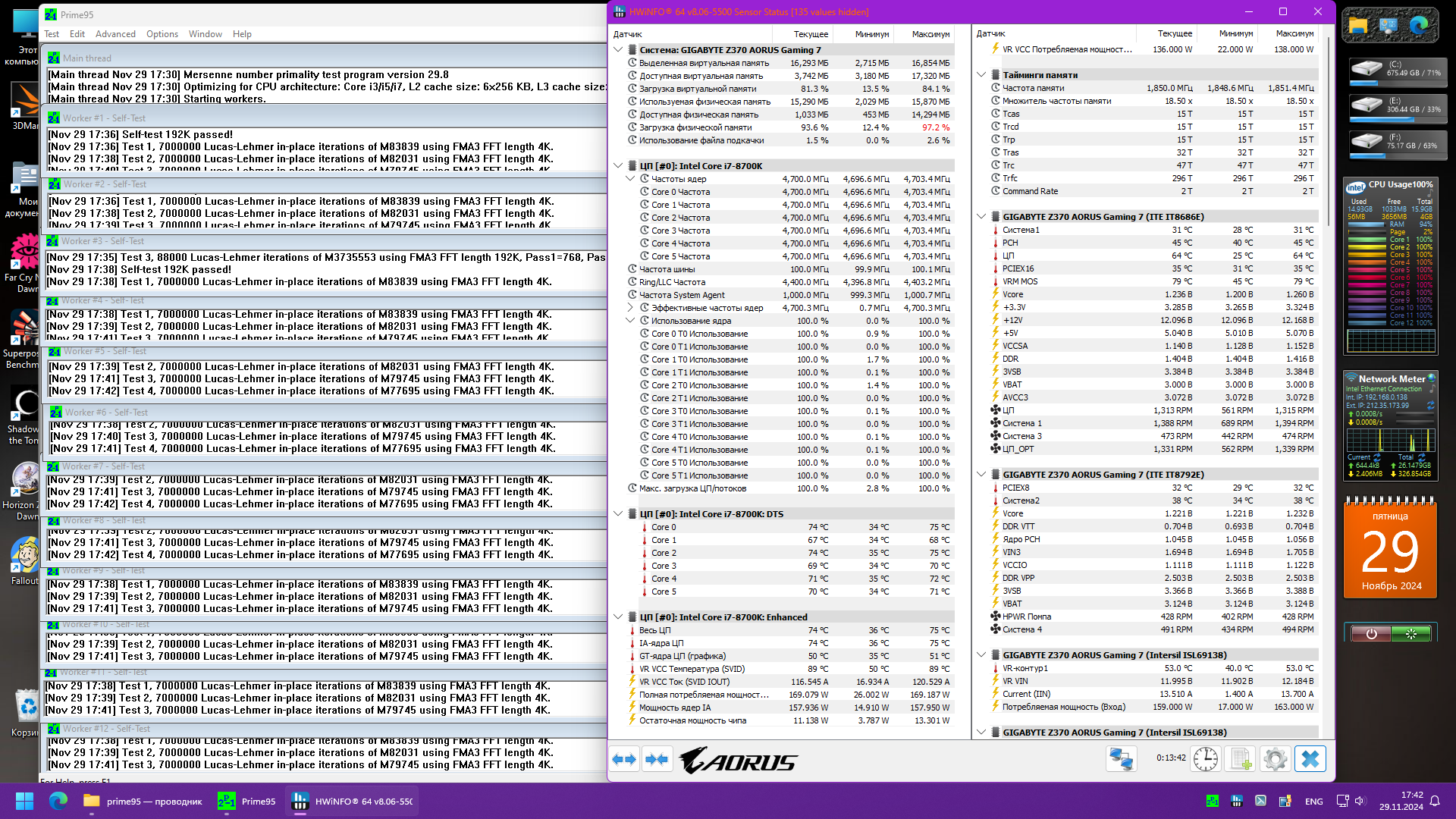Collapse the Использование ядра tree node
Image resolution: width=1456 pixels, height=819 pixels.
click(x=630, y=321)
